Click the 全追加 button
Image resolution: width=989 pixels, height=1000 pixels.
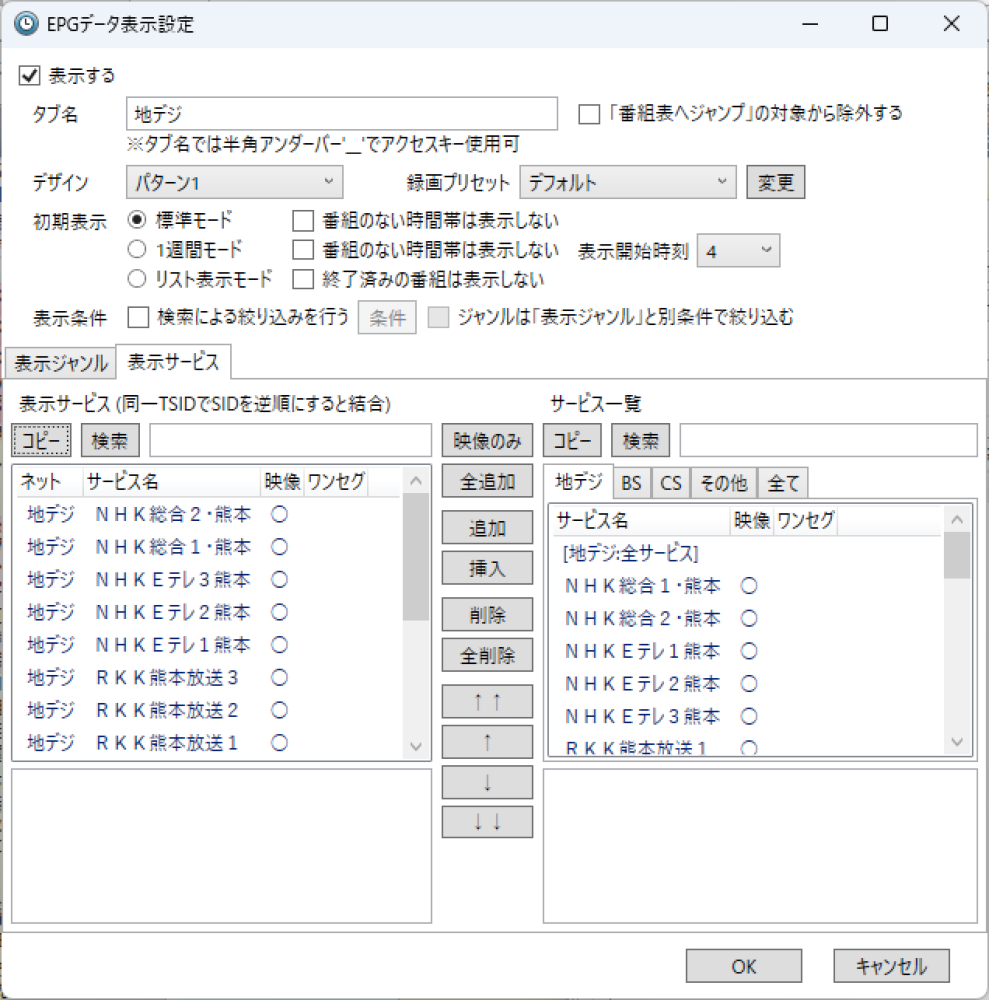tap(487, 481)
